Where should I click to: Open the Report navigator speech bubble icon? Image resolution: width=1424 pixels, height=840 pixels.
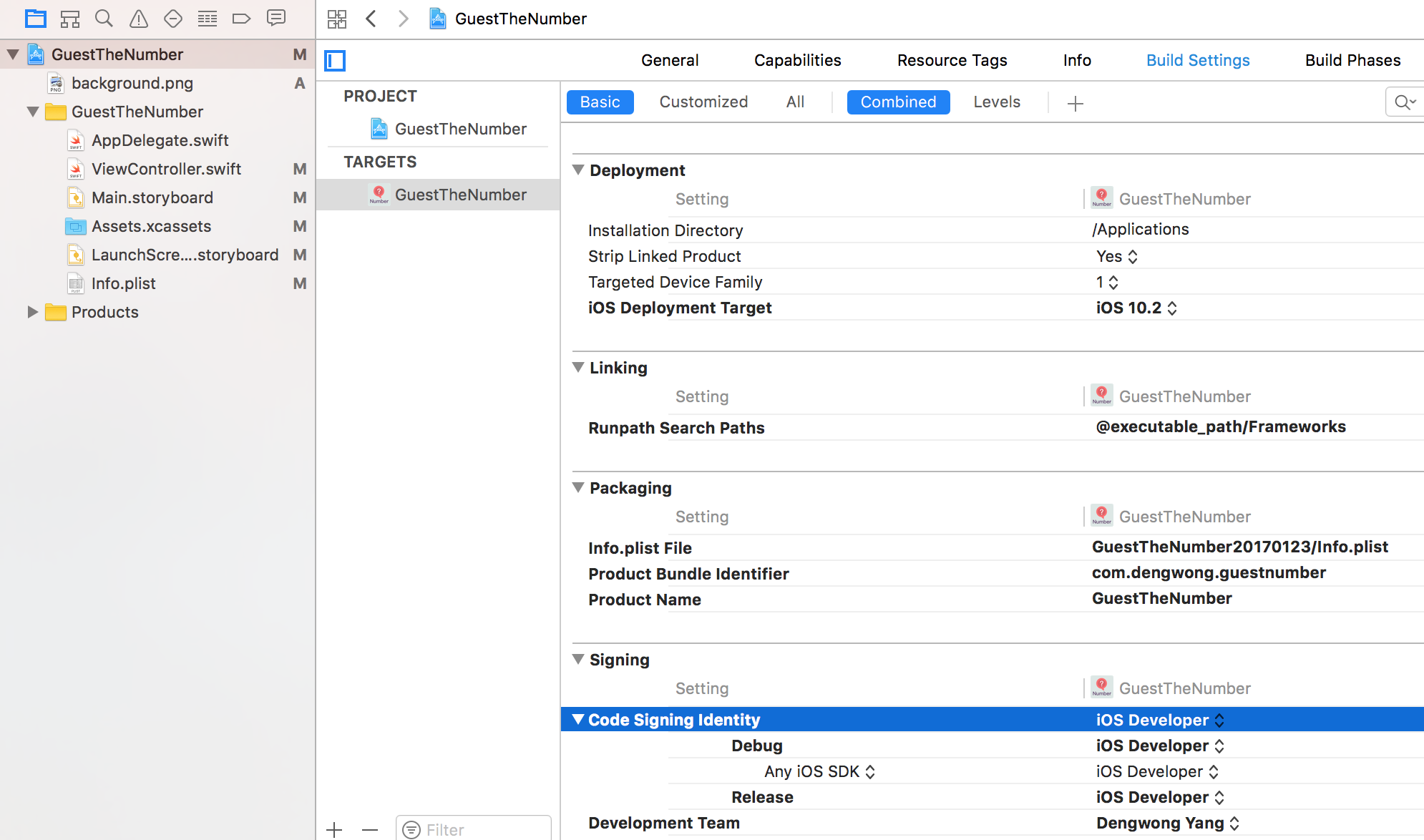[276, 19]
